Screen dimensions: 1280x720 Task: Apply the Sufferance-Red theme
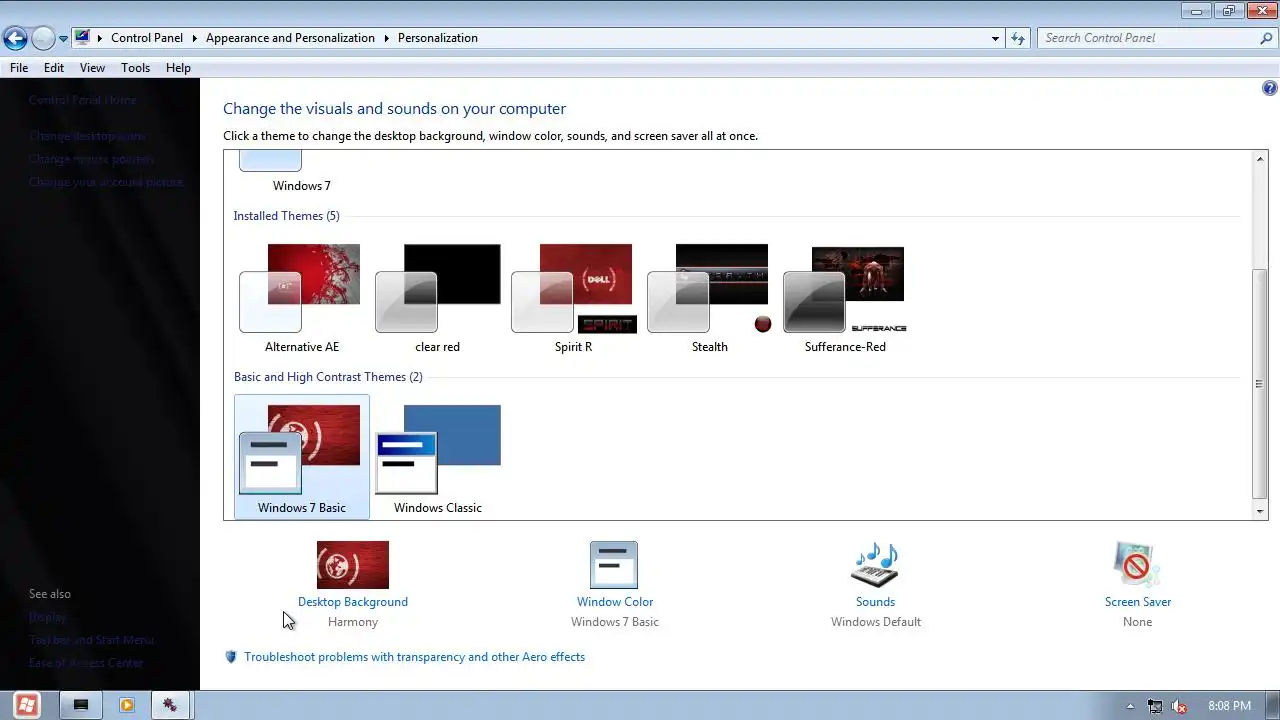tap(845, 298)
